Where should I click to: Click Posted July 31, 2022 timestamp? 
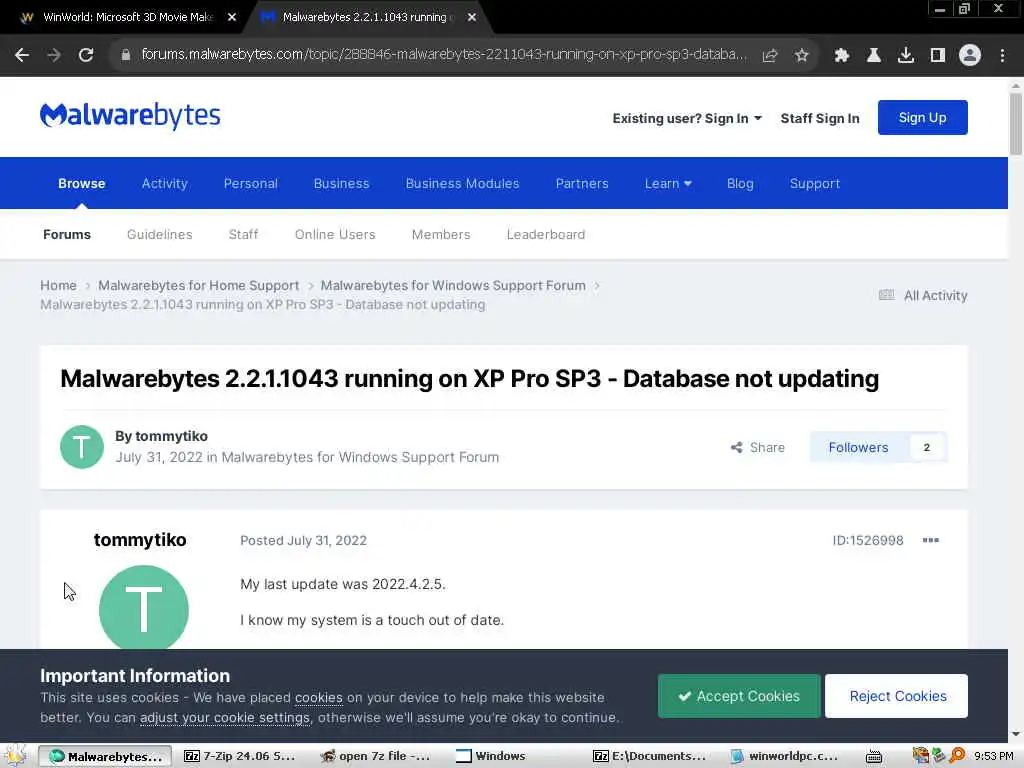pyautogui.click(x=303, y=540)
